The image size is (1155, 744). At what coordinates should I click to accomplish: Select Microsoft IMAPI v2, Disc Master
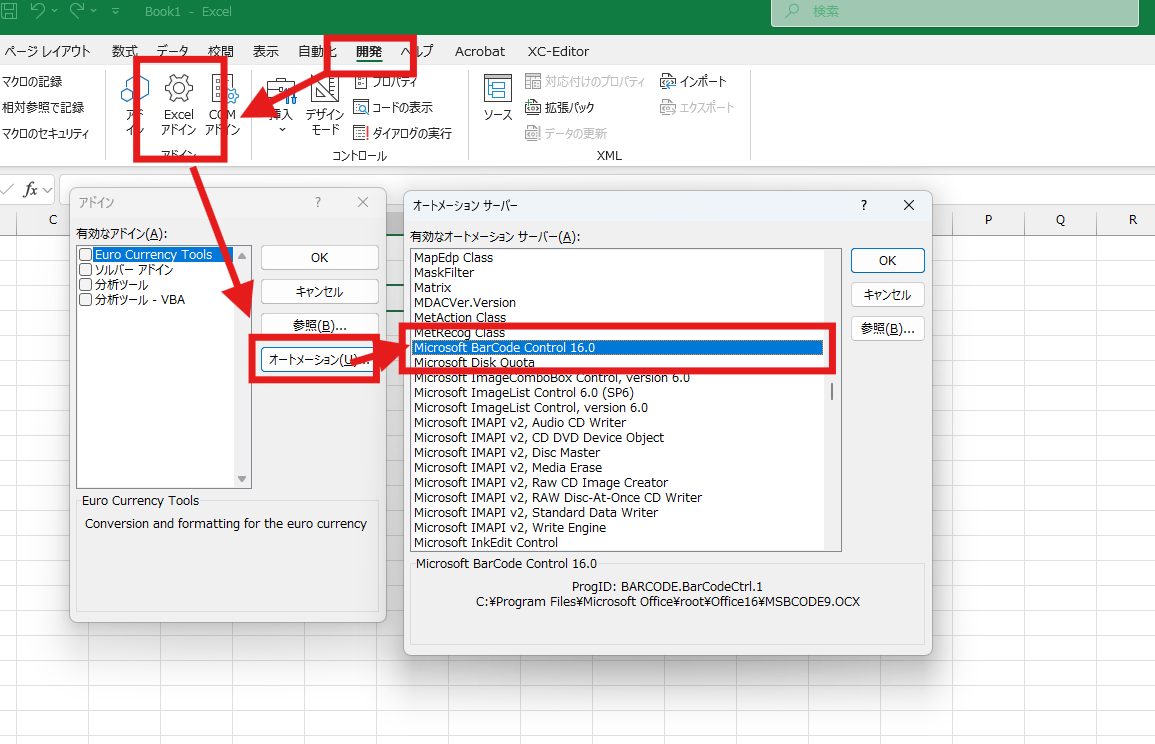pyautogui.click(x=617, y=453)
